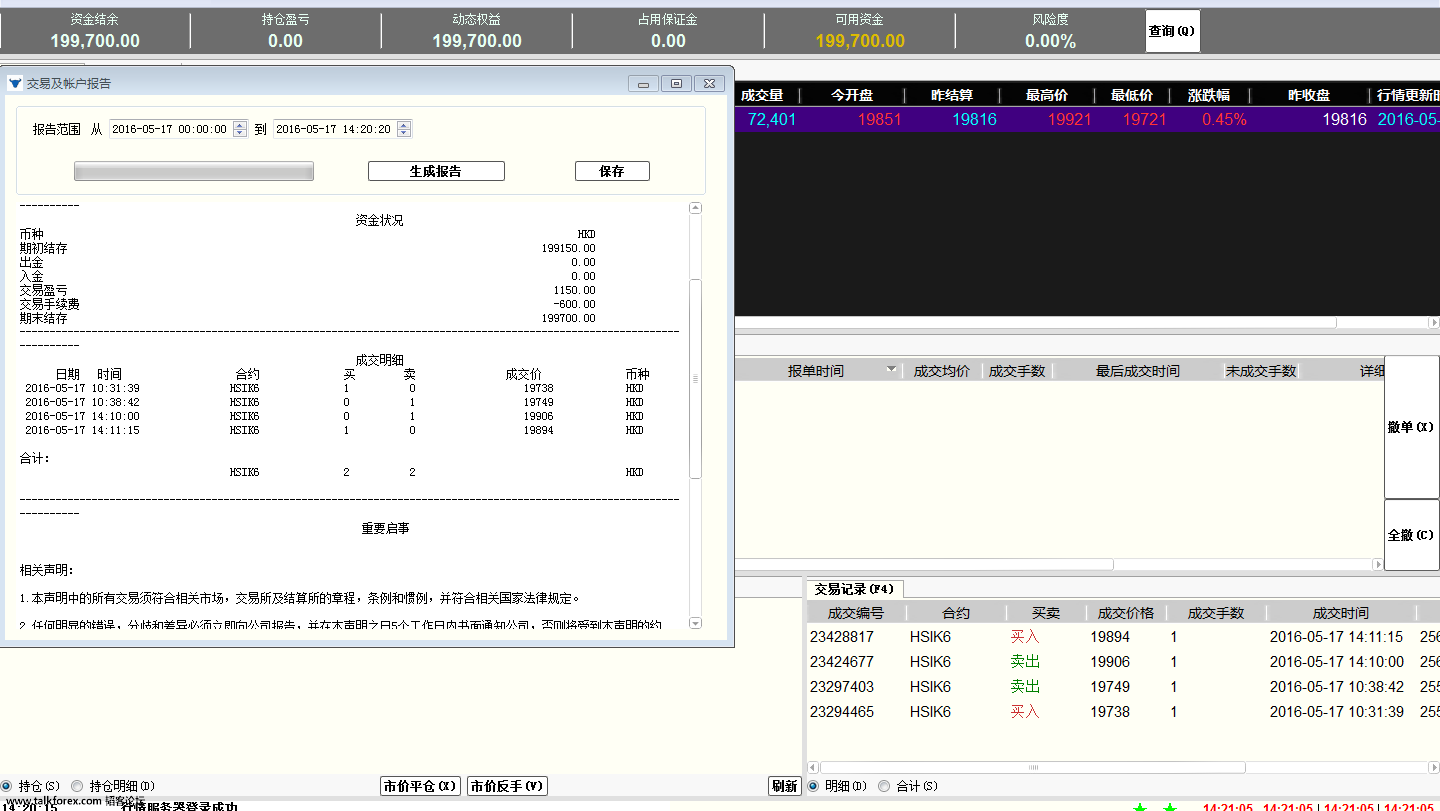This screenshot has width=1440, height=811.
Task: Open the 交易记录(F4) tab
Action: click(x=854, y=589)
